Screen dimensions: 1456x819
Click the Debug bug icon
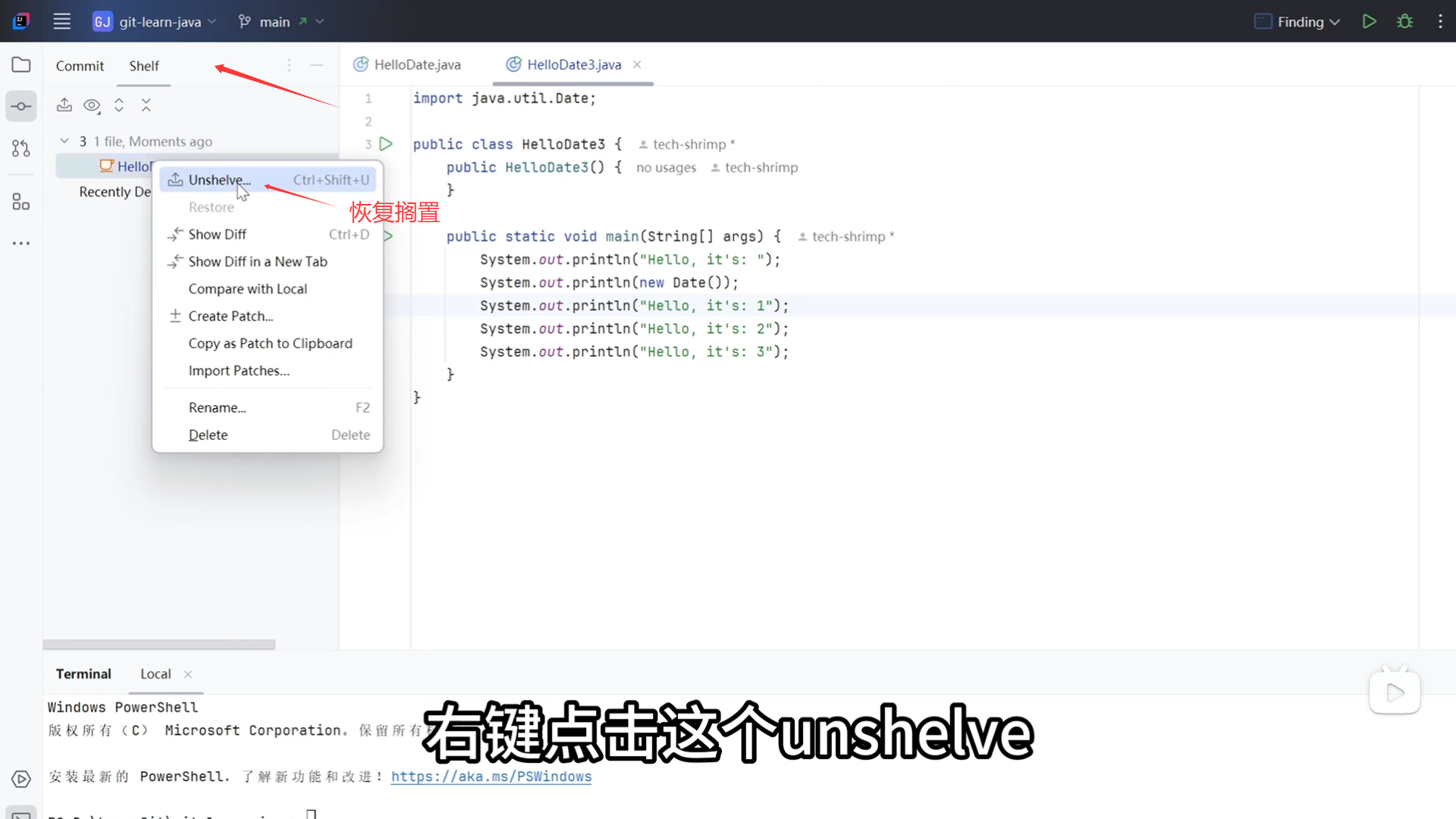pyautogui.click(x=1404, y=21)
